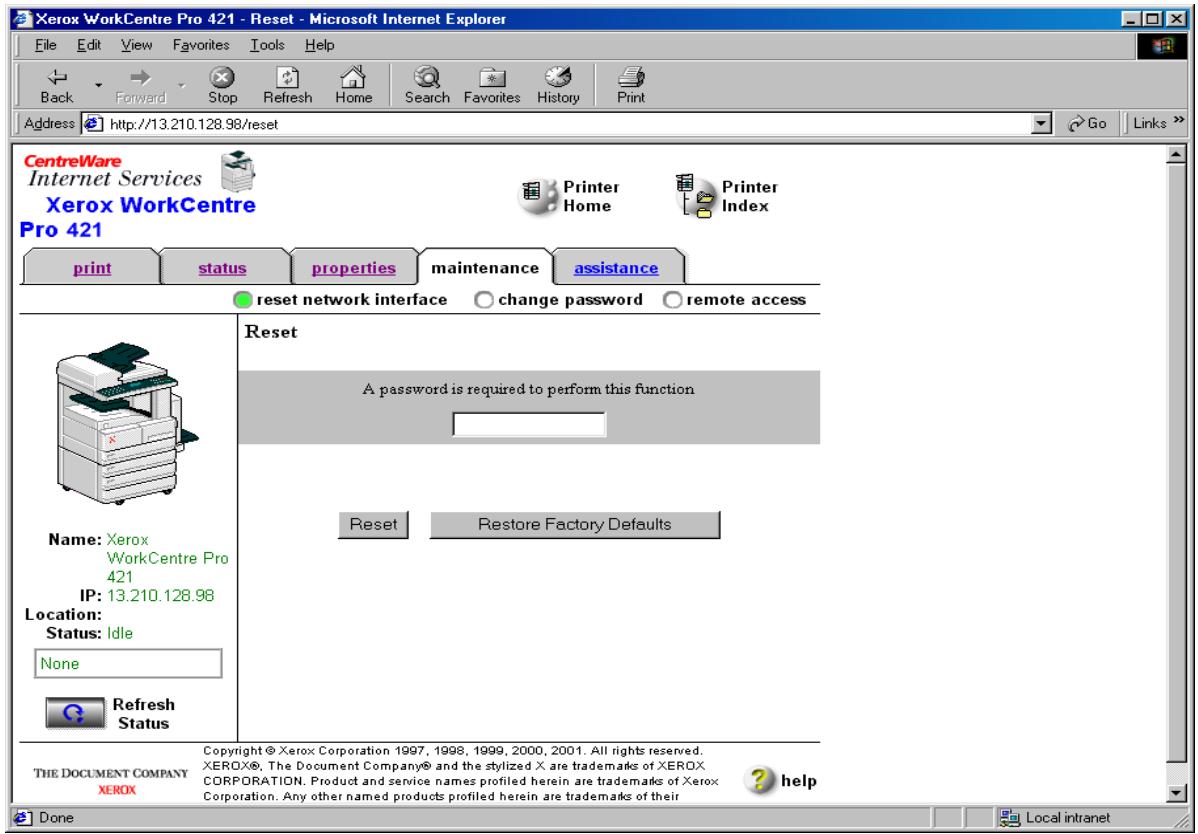Click the Go button beside address bar
Image resolution: width=1198 pixels, height=834 pixels.
pos(1087,123)
